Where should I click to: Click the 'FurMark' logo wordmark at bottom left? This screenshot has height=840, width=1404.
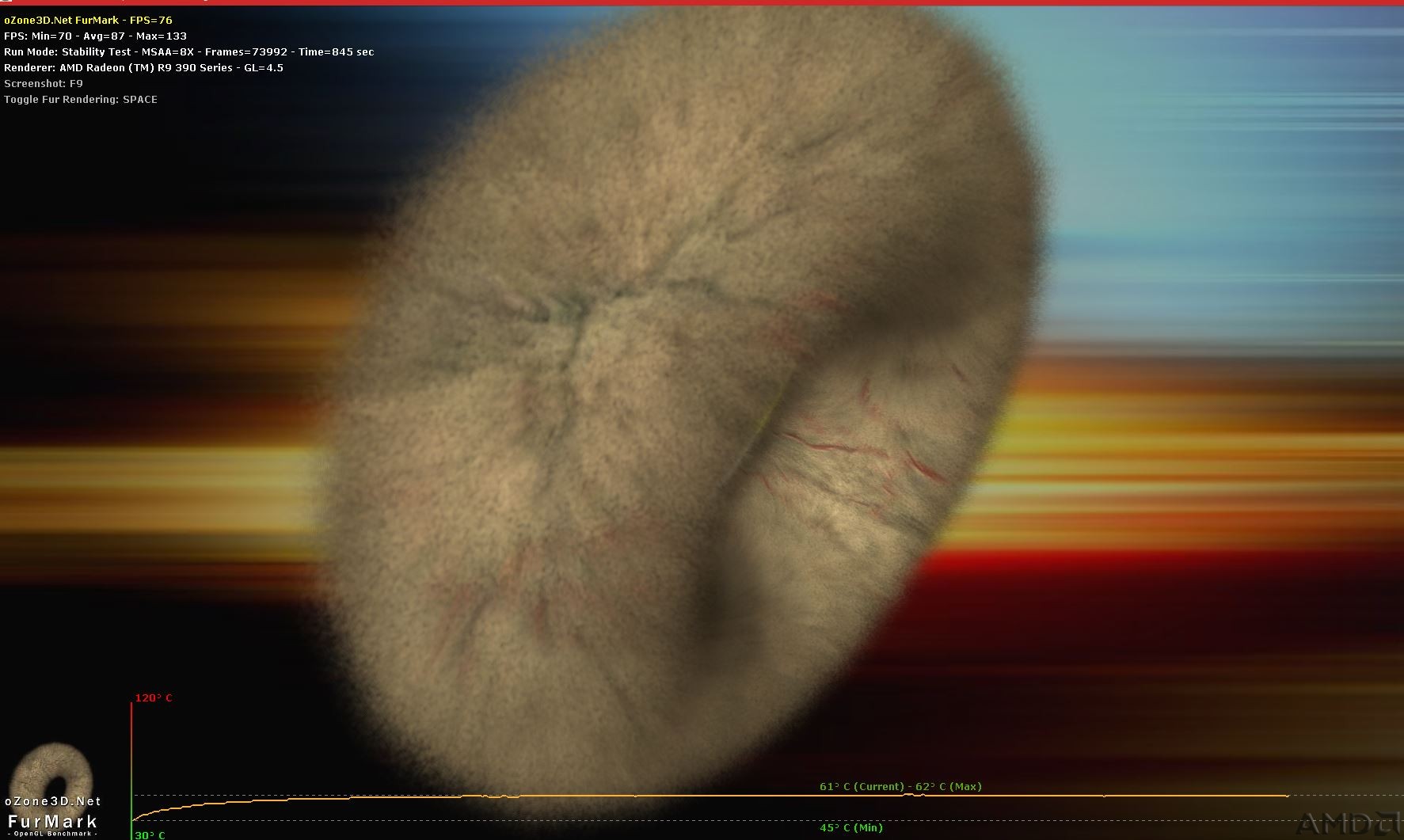[x=53, y=822]
